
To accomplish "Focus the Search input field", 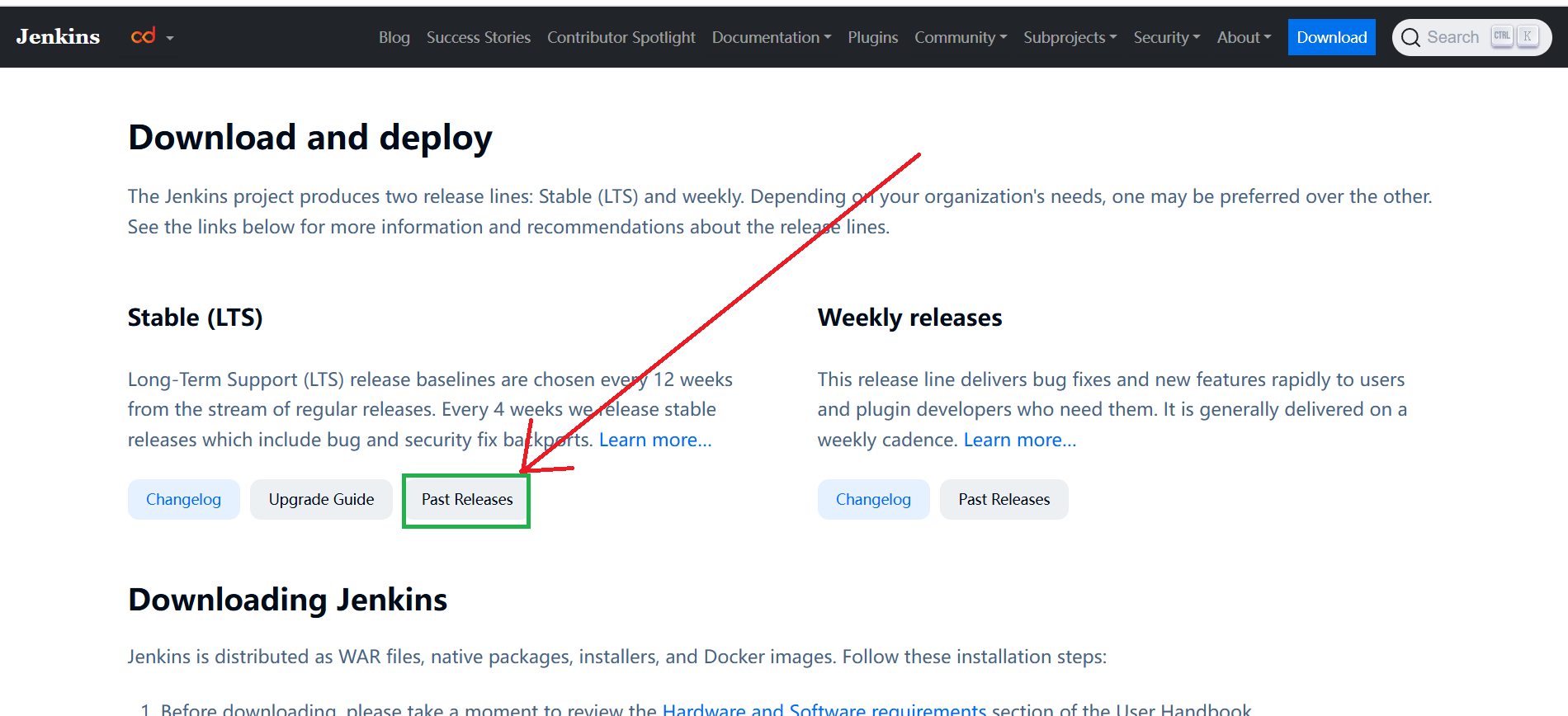I will click(x=1472, y=37).
